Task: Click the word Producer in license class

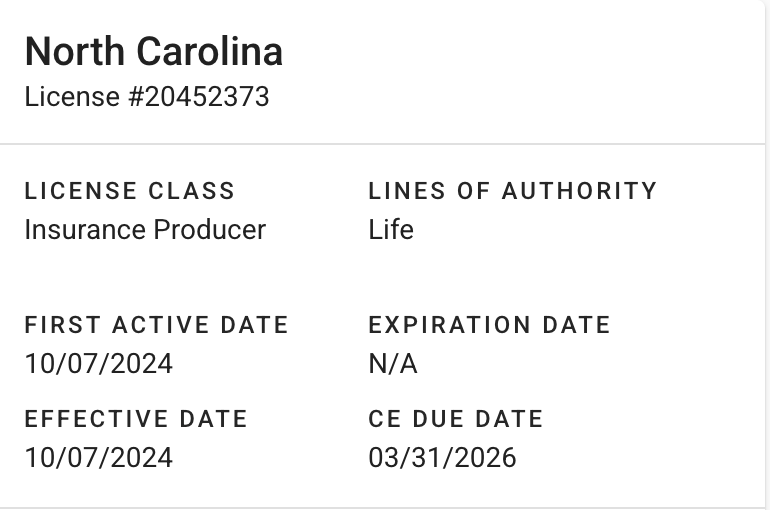Action: pos(209,230)
